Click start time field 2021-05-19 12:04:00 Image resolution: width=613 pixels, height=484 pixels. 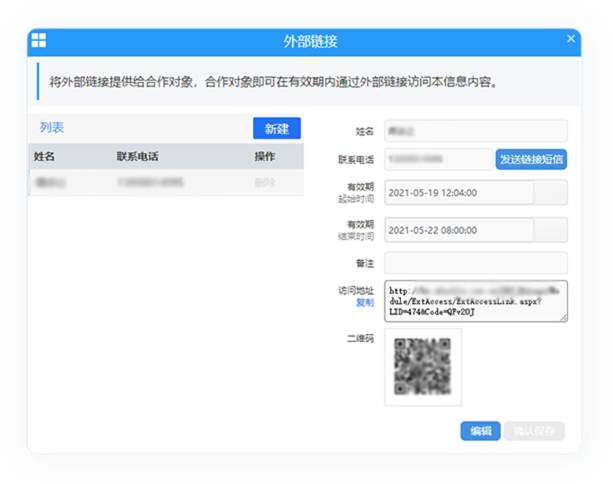[459, 192]
